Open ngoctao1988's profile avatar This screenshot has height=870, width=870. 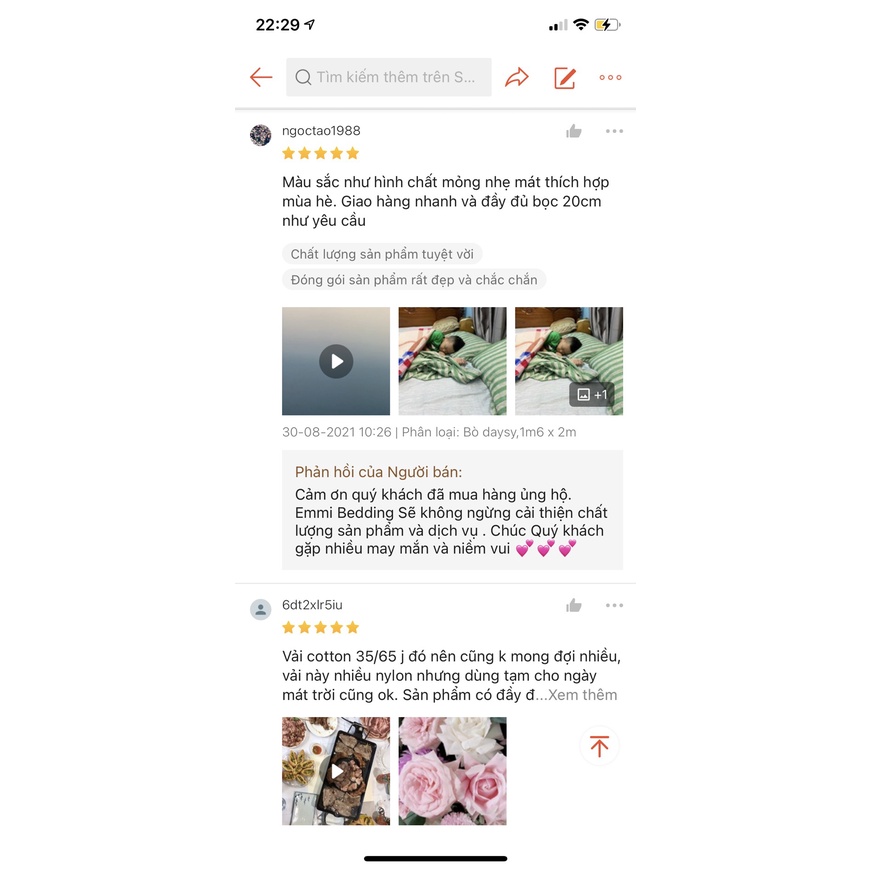pos(260,135)
